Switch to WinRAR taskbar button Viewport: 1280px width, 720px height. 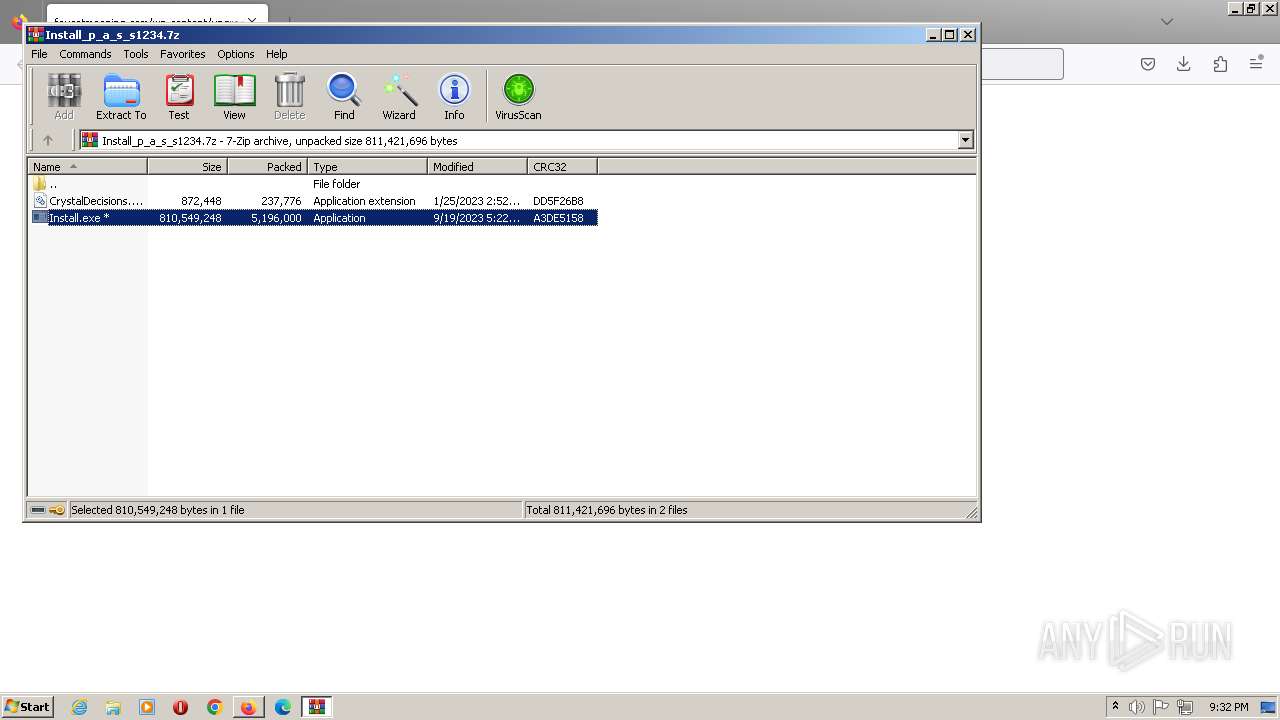(317, 707)
